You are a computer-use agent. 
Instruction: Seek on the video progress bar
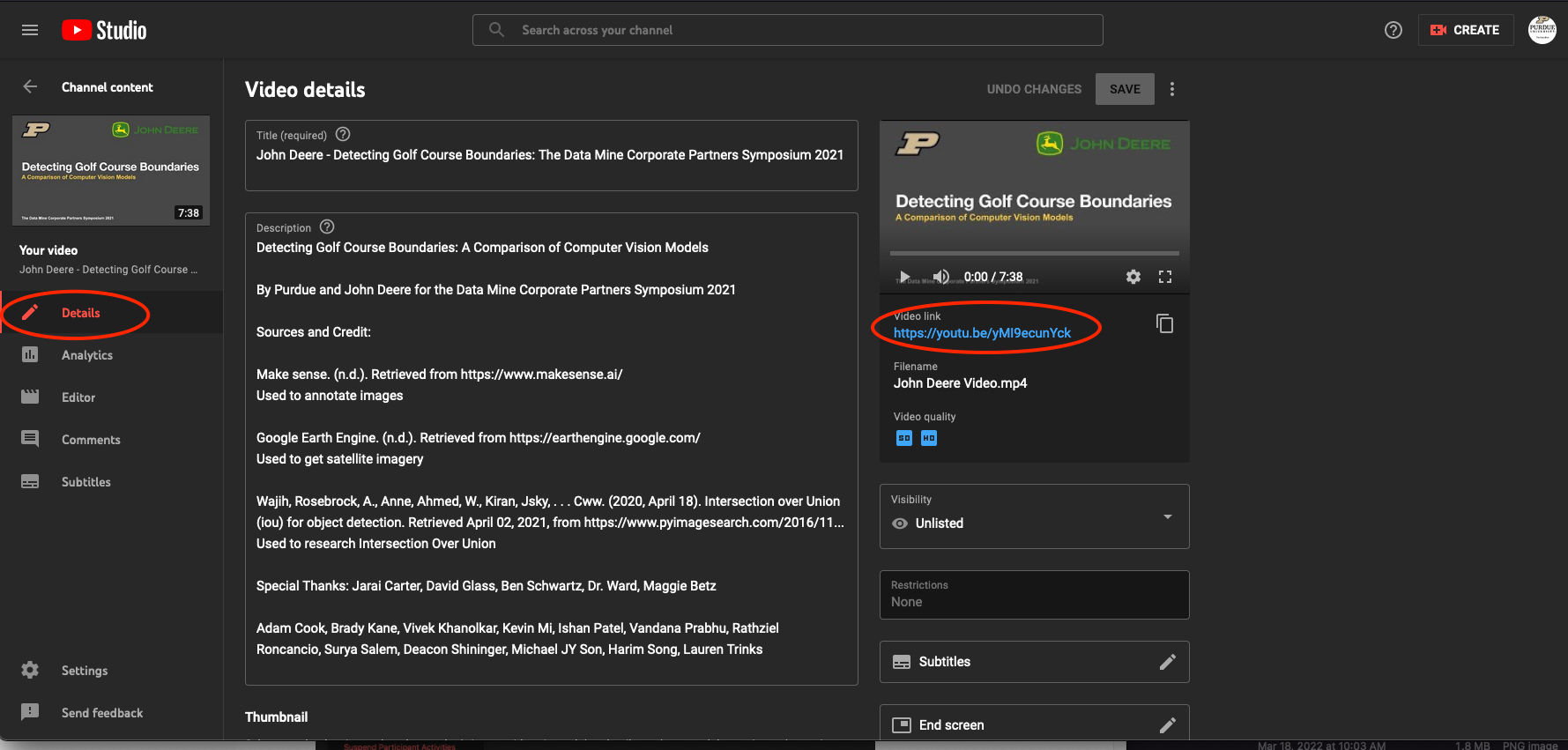pos(1035,253)
